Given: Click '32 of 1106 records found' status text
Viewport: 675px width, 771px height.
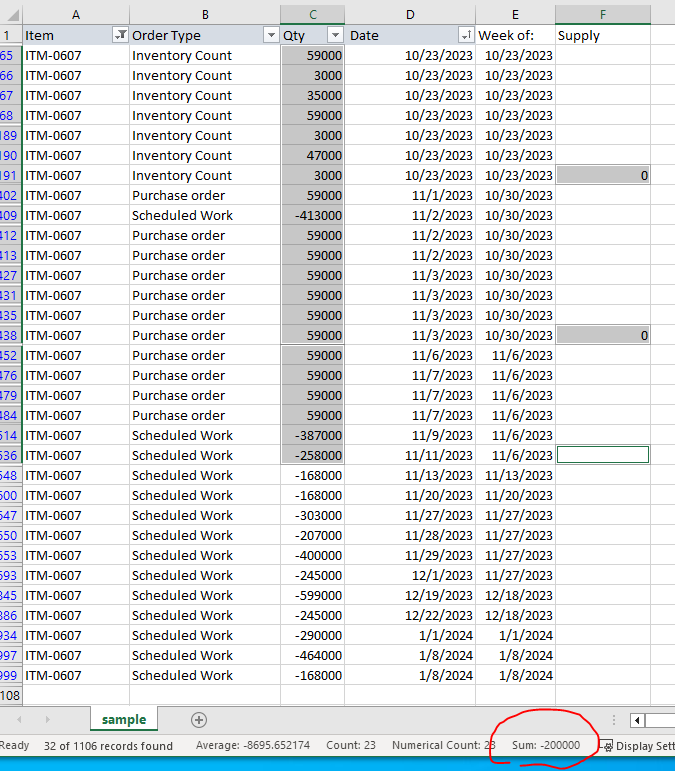Looking at the screenshot, I should pos(108,746).
